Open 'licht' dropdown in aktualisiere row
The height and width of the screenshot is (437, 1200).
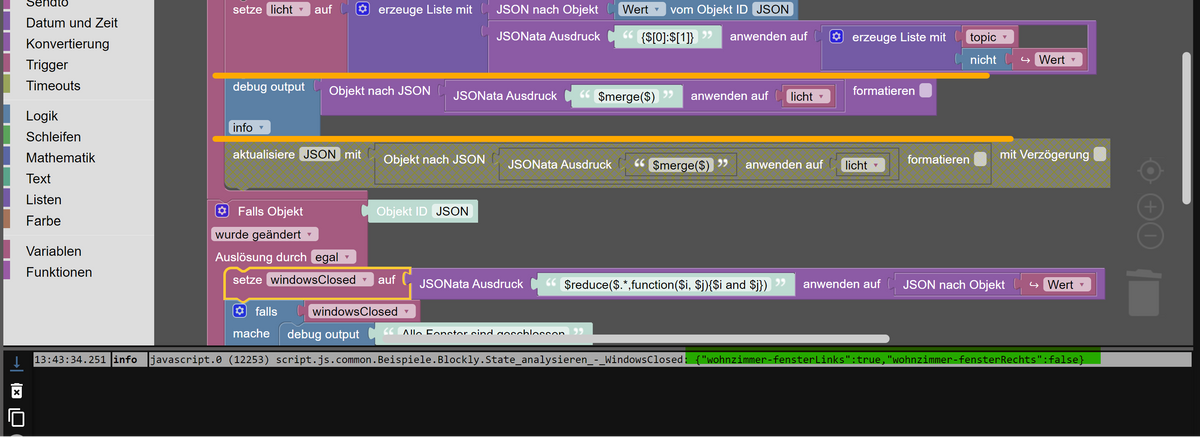863,165
